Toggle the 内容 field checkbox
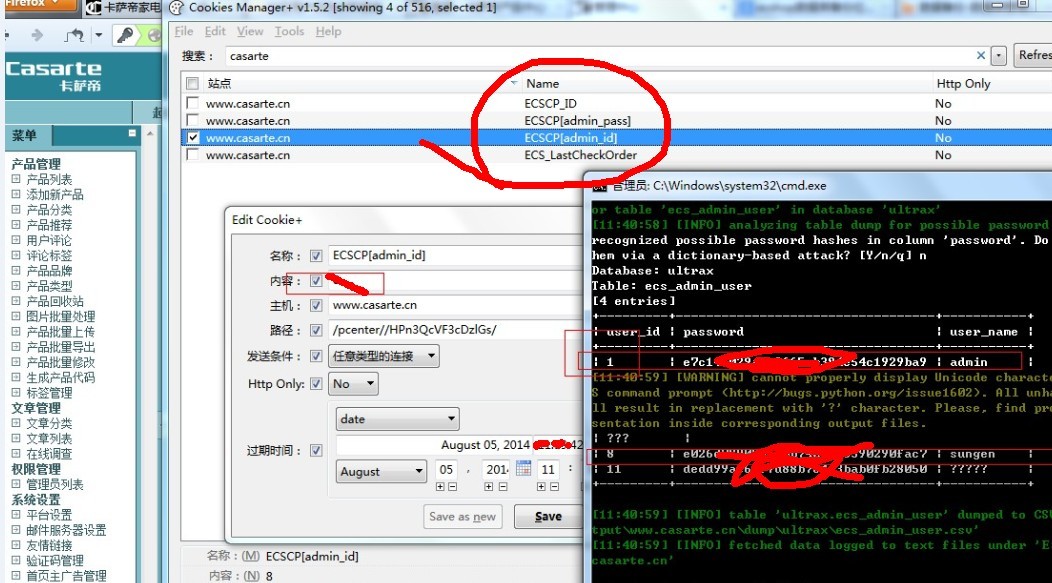The image size is (1052, 583). [316, 281]
